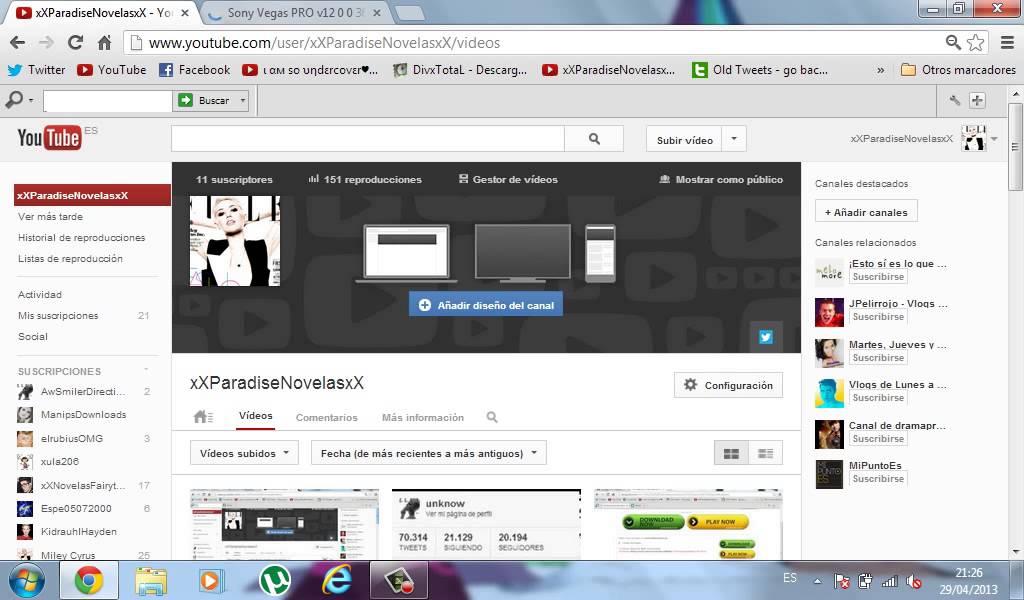Open the Twitter bookmark
This screenshot has width=1024, height=600.
coord(37,70)
